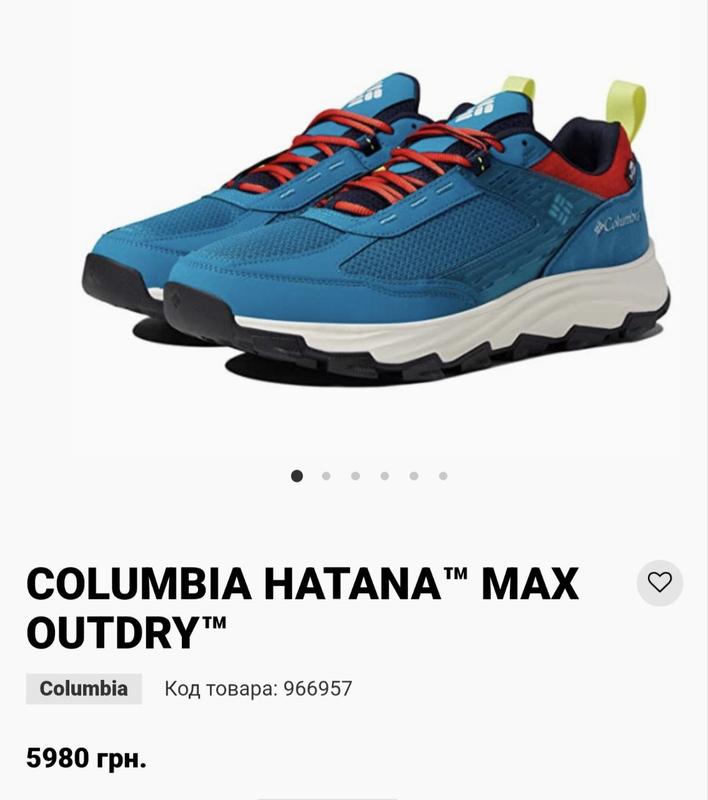Screen dimensions: 708x800
Task: Open the last carousel photo dot
Action: (443, 476)
